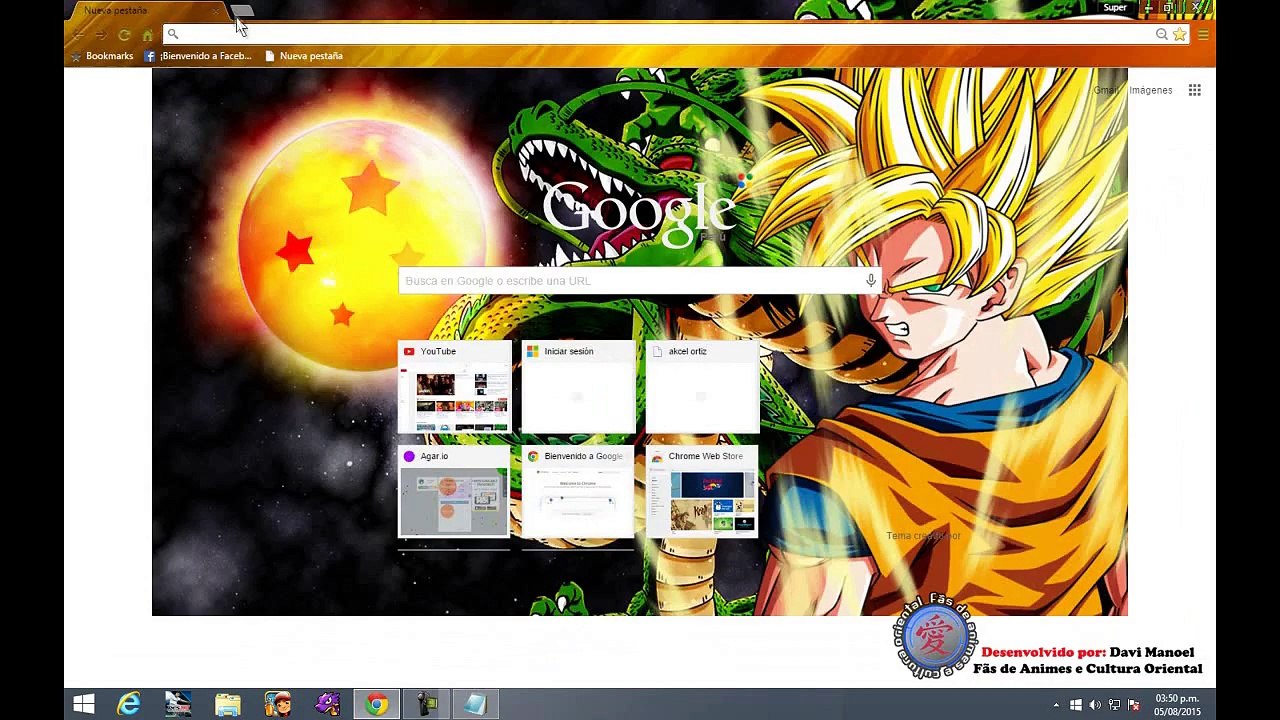Open the Chrome menu hamburger icon
The width and height of the screenshot is (1280, 720).
(1203, 34)
